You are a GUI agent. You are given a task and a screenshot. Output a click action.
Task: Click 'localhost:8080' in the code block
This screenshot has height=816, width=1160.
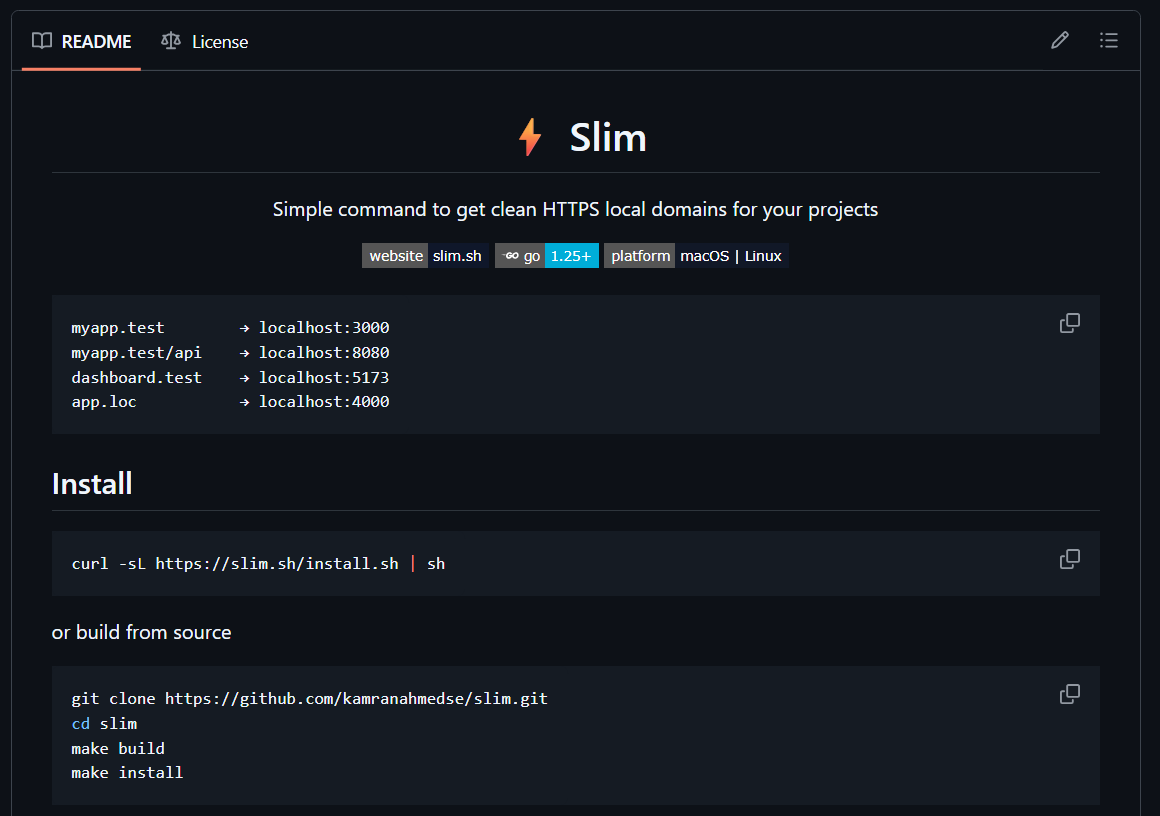point(324,353)
